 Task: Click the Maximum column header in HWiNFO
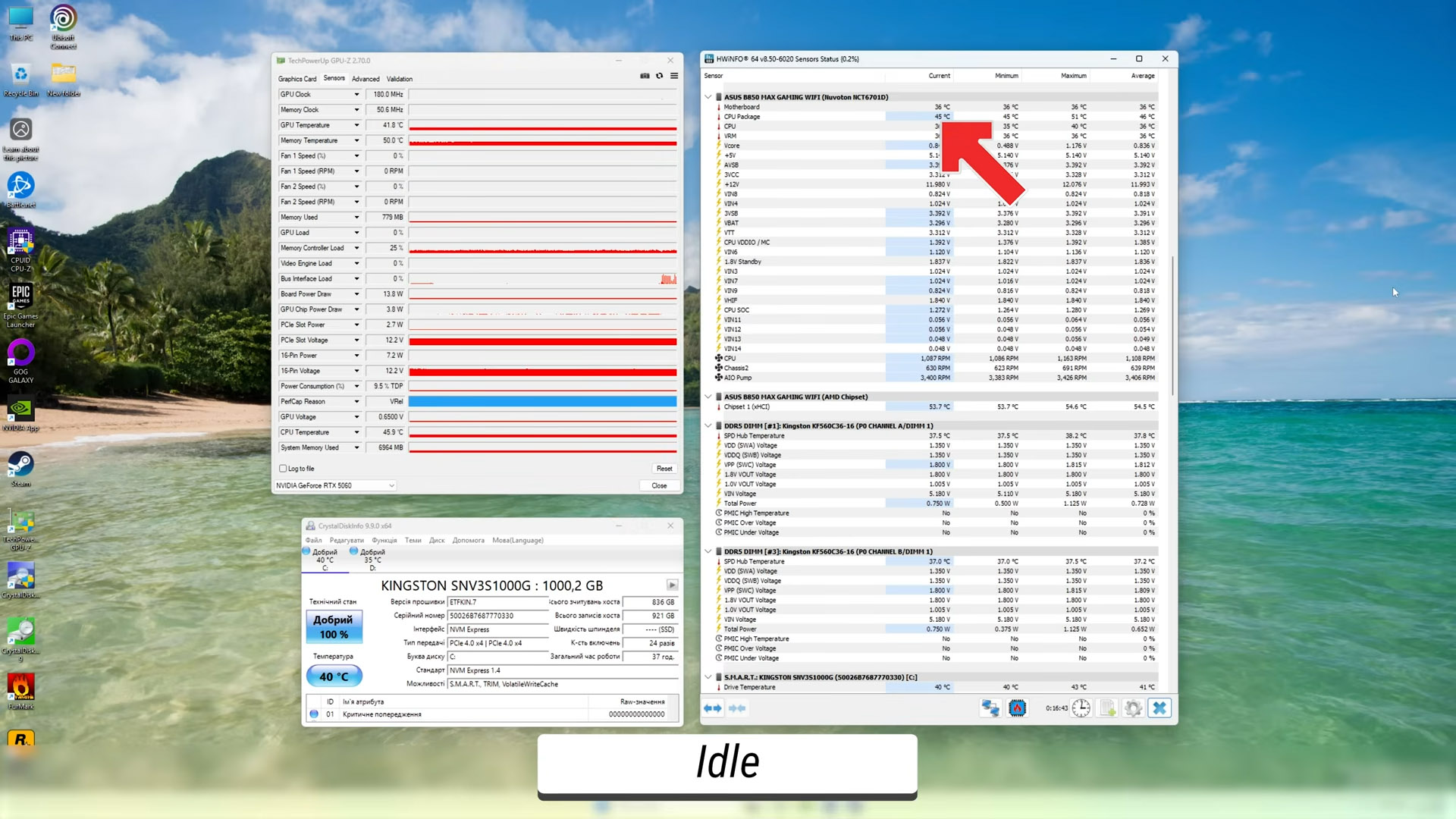point(1073,76)
